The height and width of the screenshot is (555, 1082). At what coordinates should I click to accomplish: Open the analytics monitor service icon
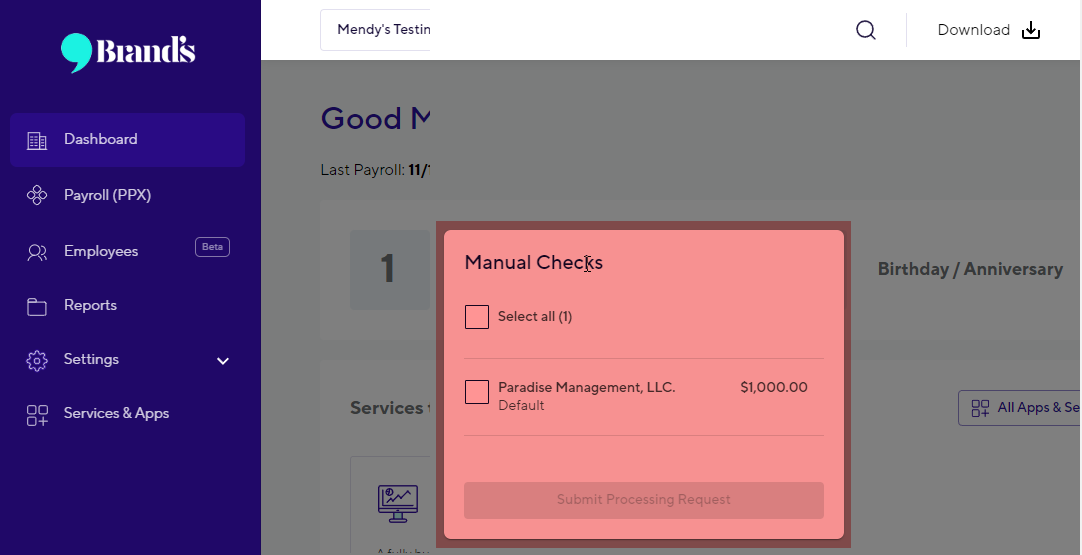pos(397,504)
